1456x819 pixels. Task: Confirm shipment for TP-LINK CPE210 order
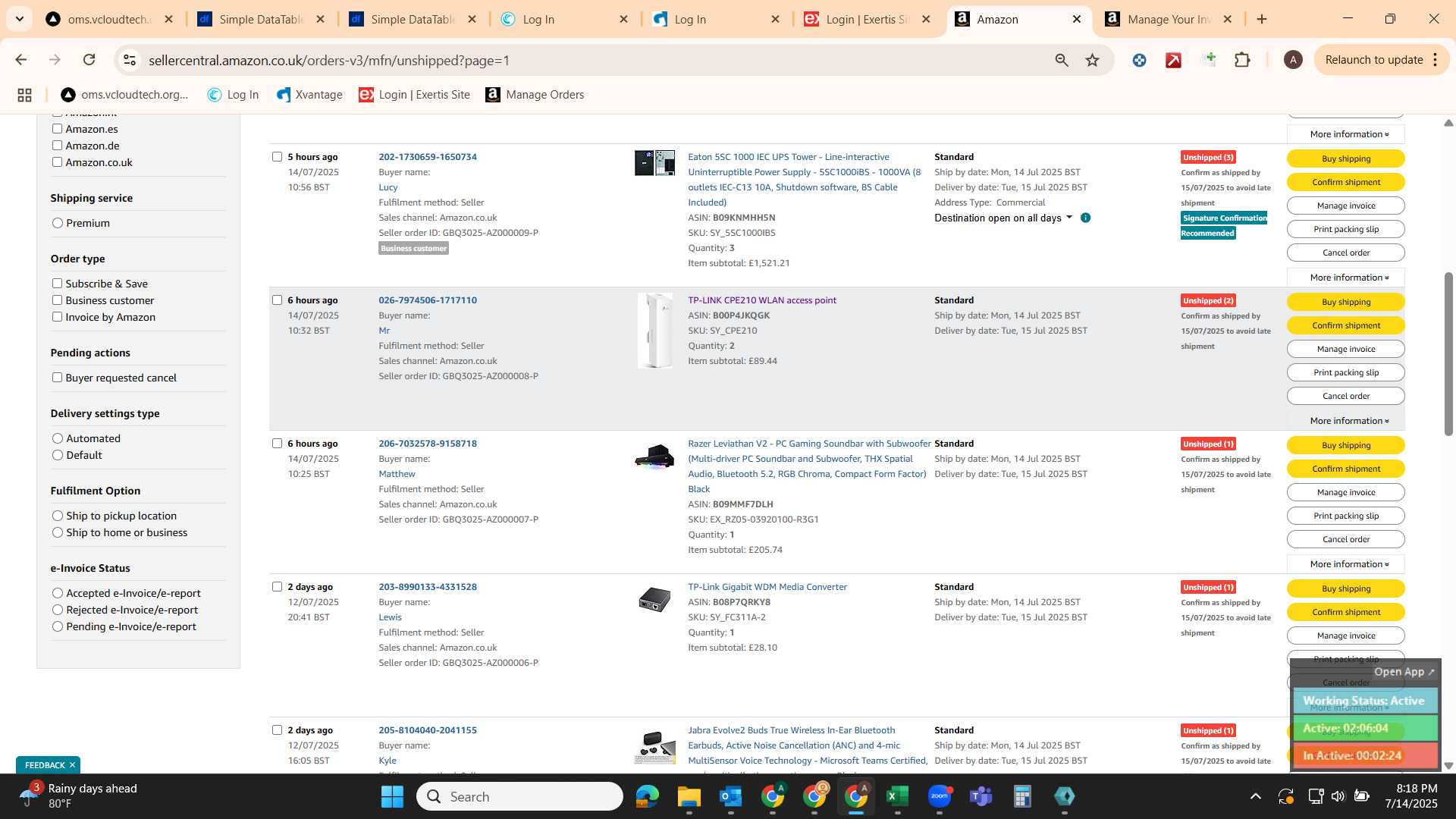click(1346, 325)
